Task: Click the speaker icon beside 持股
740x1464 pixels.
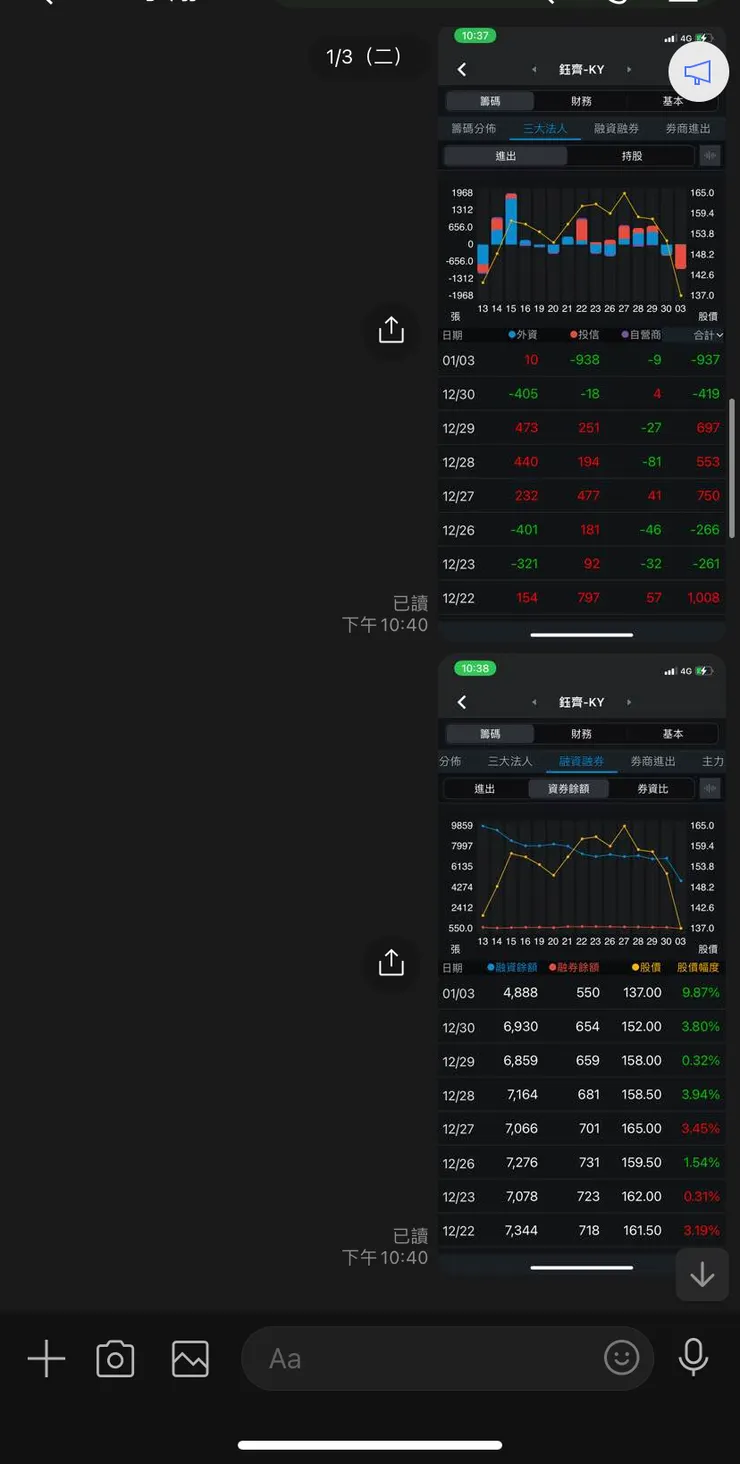Action: (x=709, y=155)
